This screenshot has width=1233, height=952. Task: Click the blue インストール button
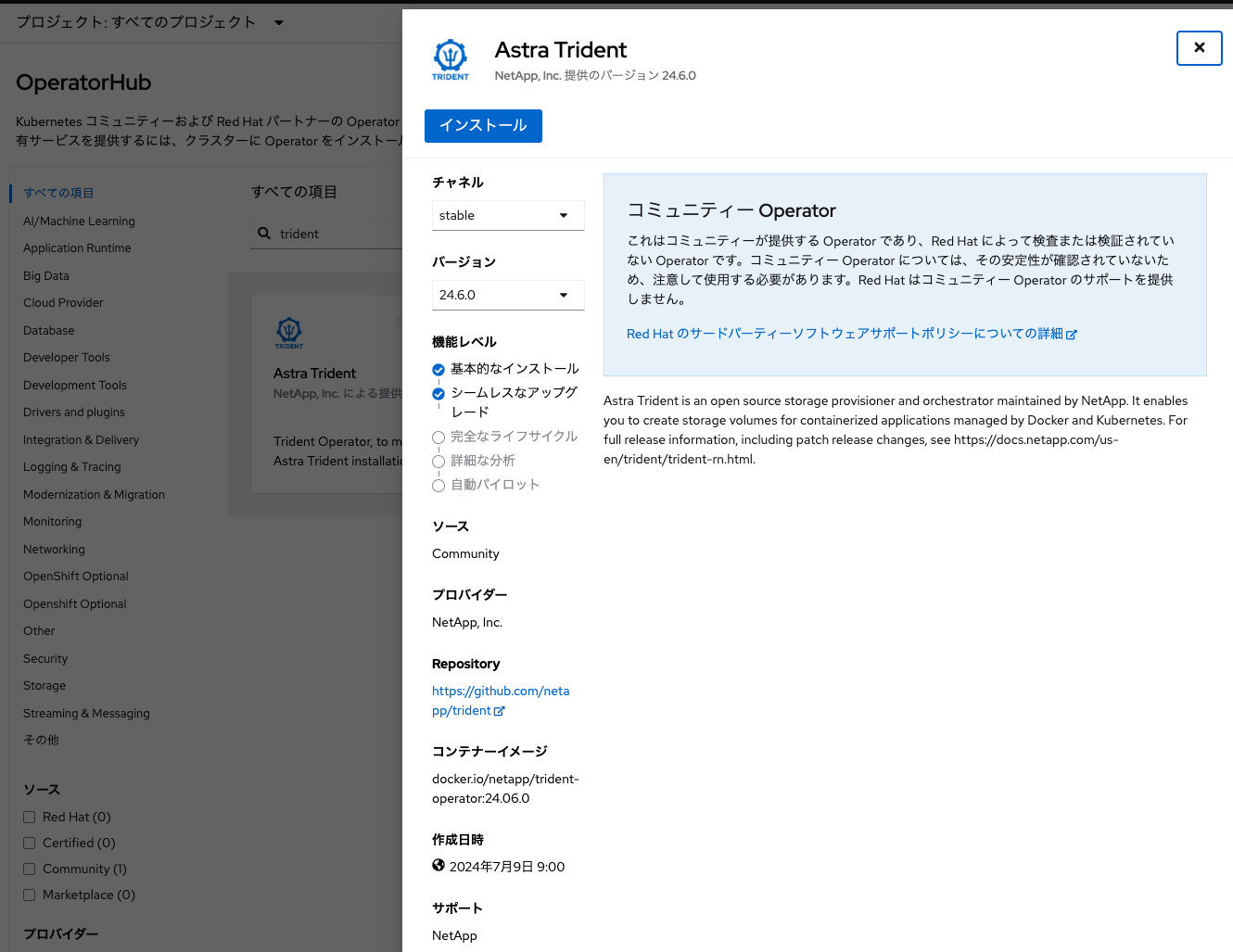tap(483, 126)
